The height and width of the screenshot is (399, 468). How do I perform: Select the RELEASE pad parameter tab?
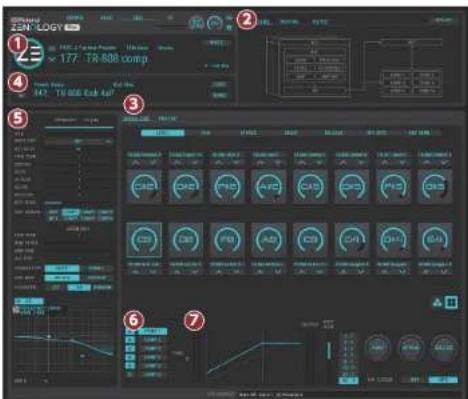(x=333, y=133)
